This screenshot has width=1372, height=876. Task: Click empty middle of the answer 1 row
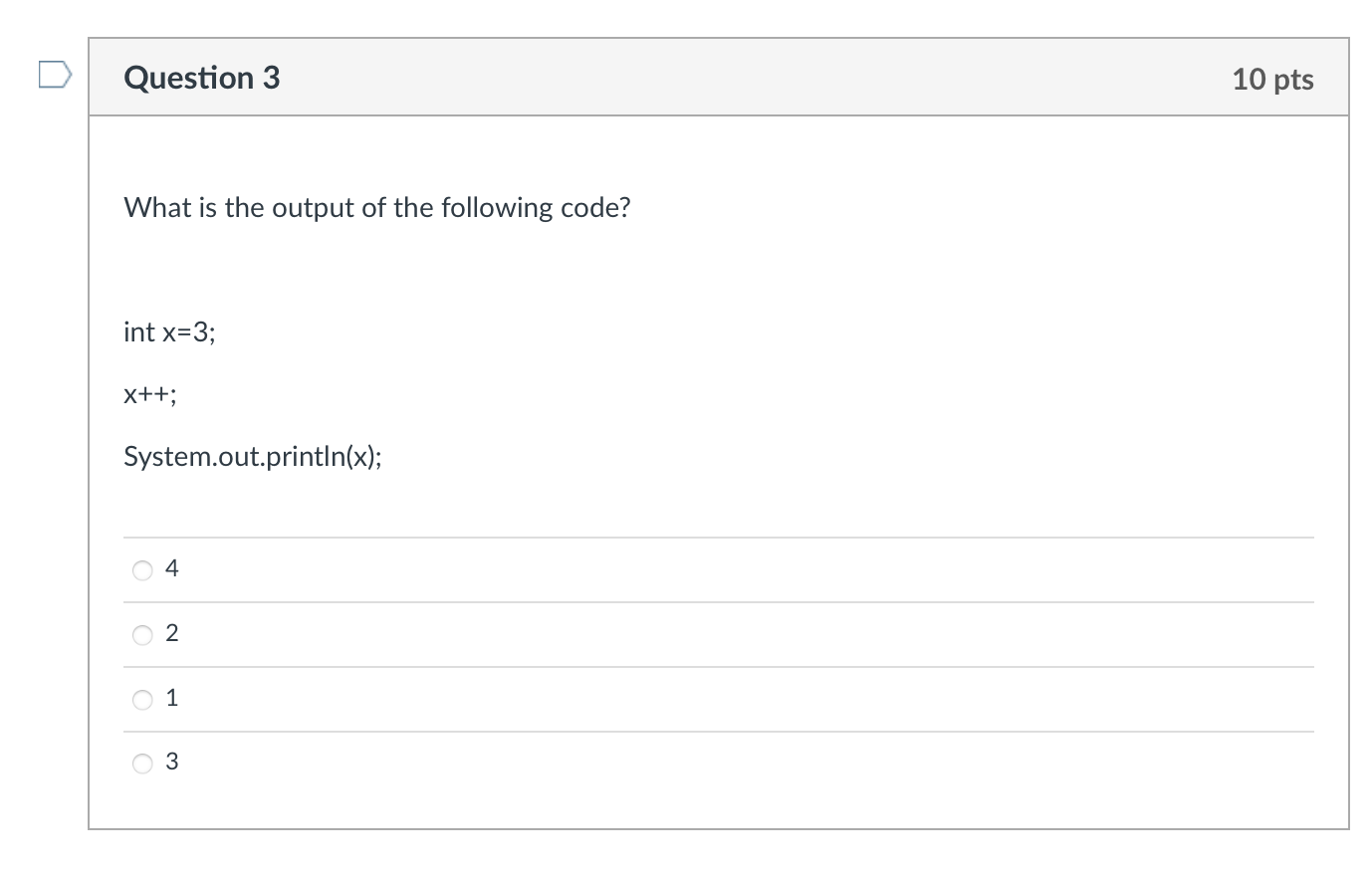coord(719,699)
